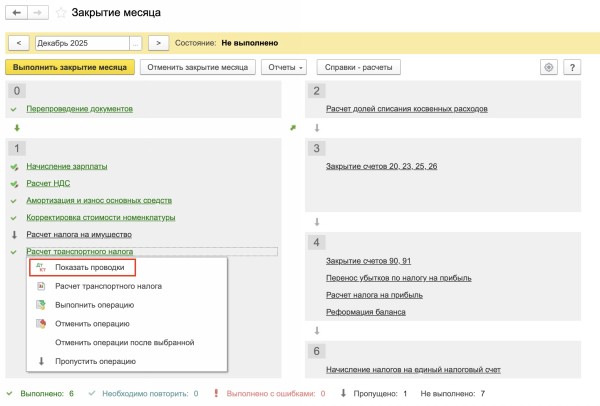This screenshot has width=600, height=406.
Task: Click status icon beside Начисление зарплаты
Action: [x=14, y=167]
